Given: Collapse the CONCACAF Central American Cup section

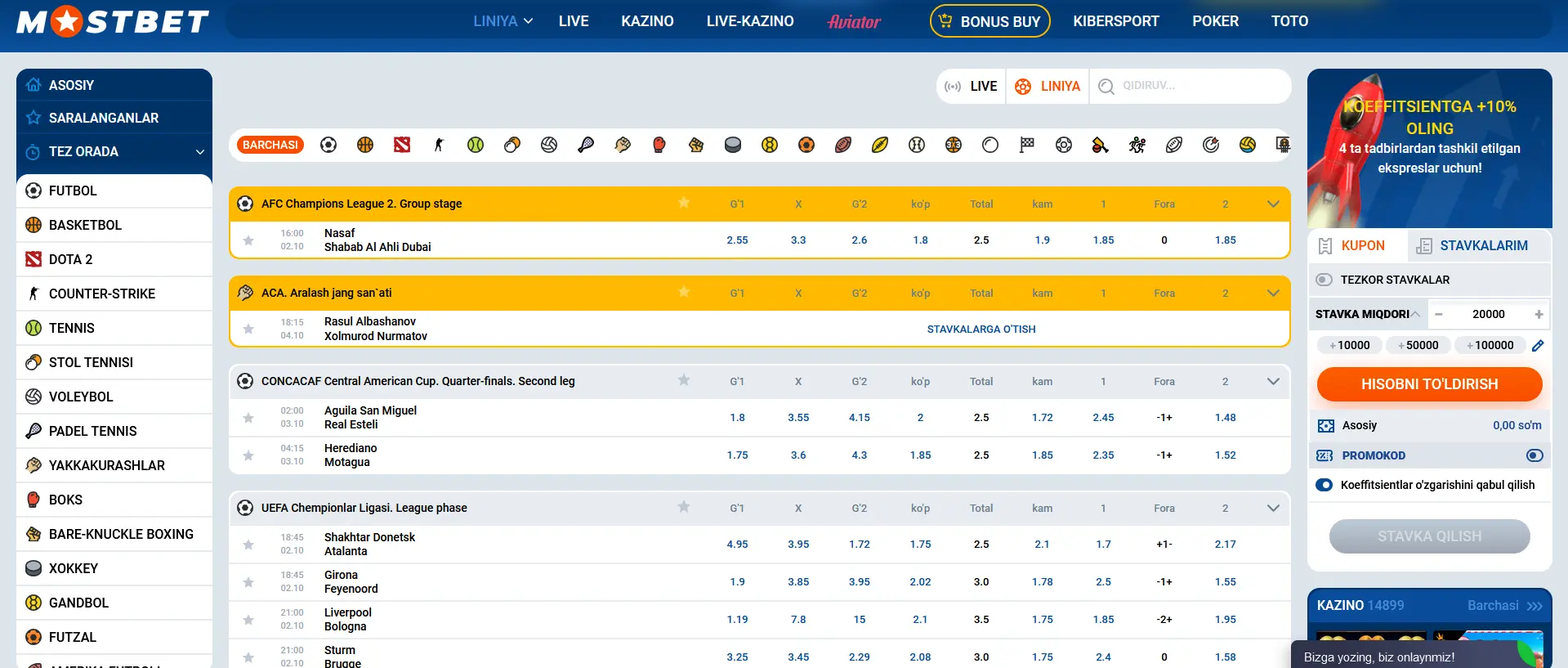Looking at the screenshot, I should (x=1273, y=382).
